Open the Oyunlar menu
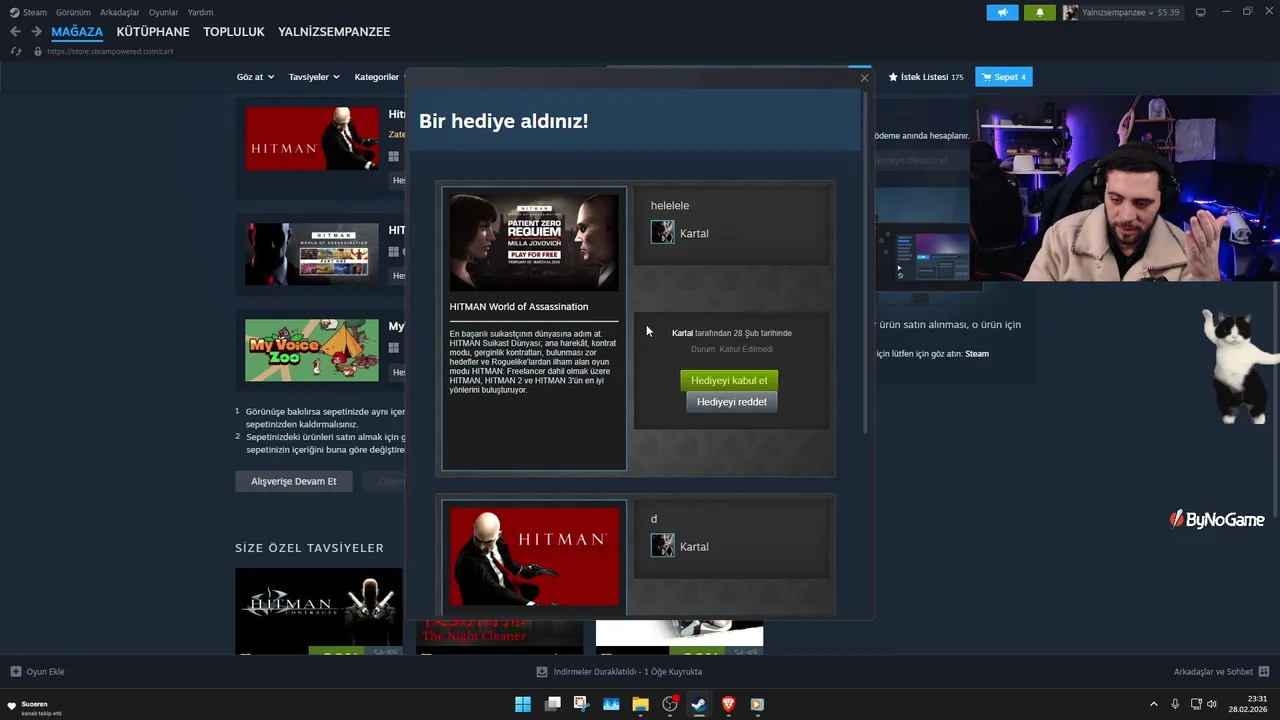 pyautogui.click(x=164, y=12)
